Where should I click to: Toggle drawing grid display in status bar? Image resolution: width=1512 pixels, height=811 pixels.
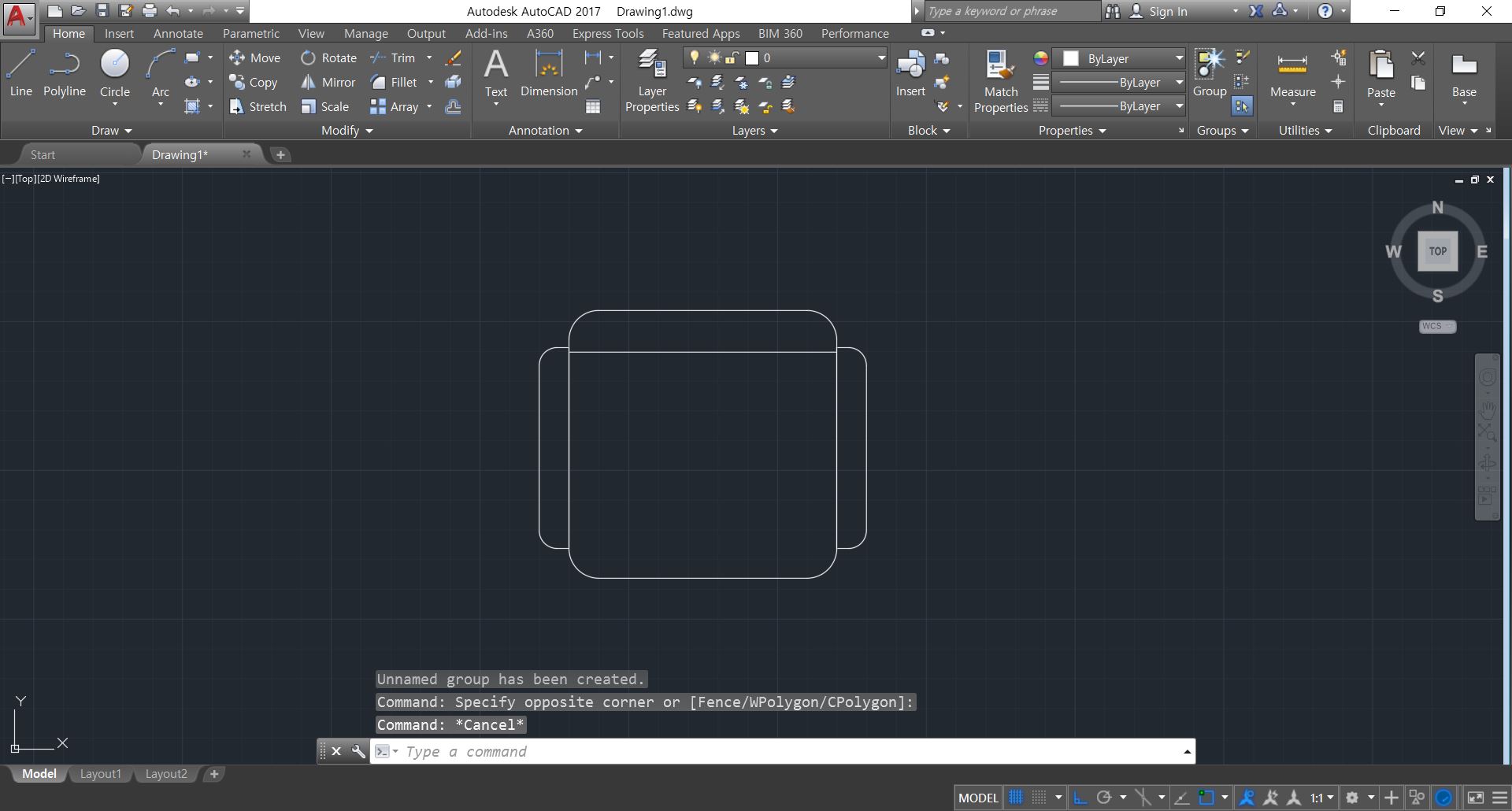point(1016,798)
